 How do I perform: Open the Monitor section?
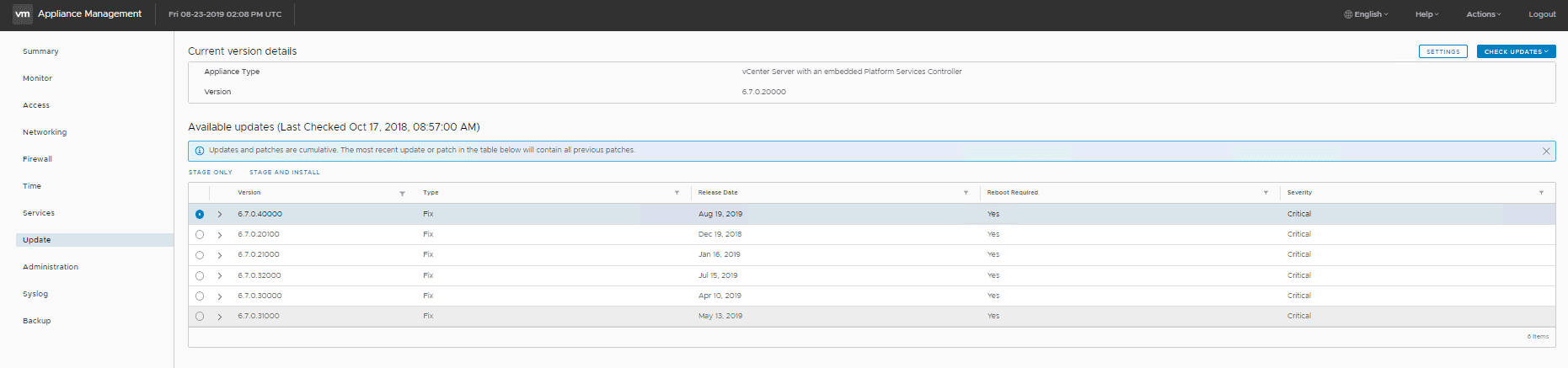[37, 78]
